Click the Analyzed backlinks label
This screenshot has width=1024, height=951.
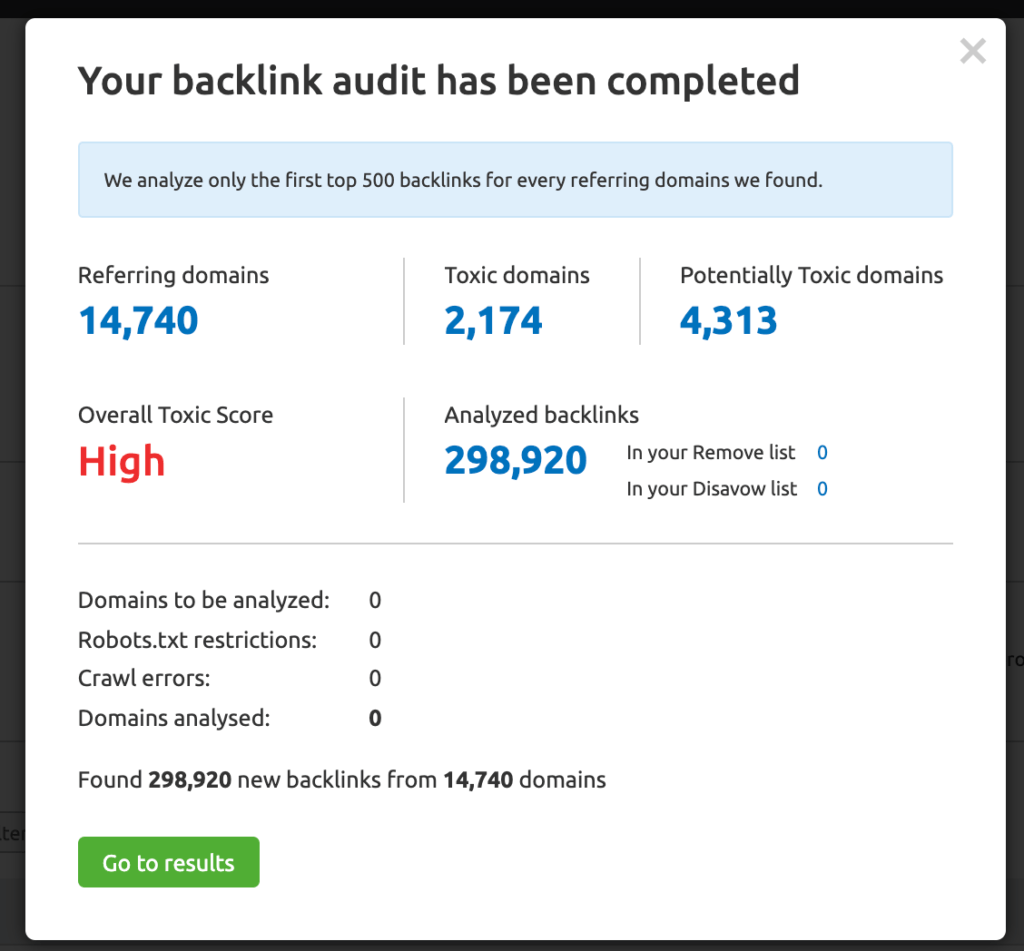click(542, 415)
